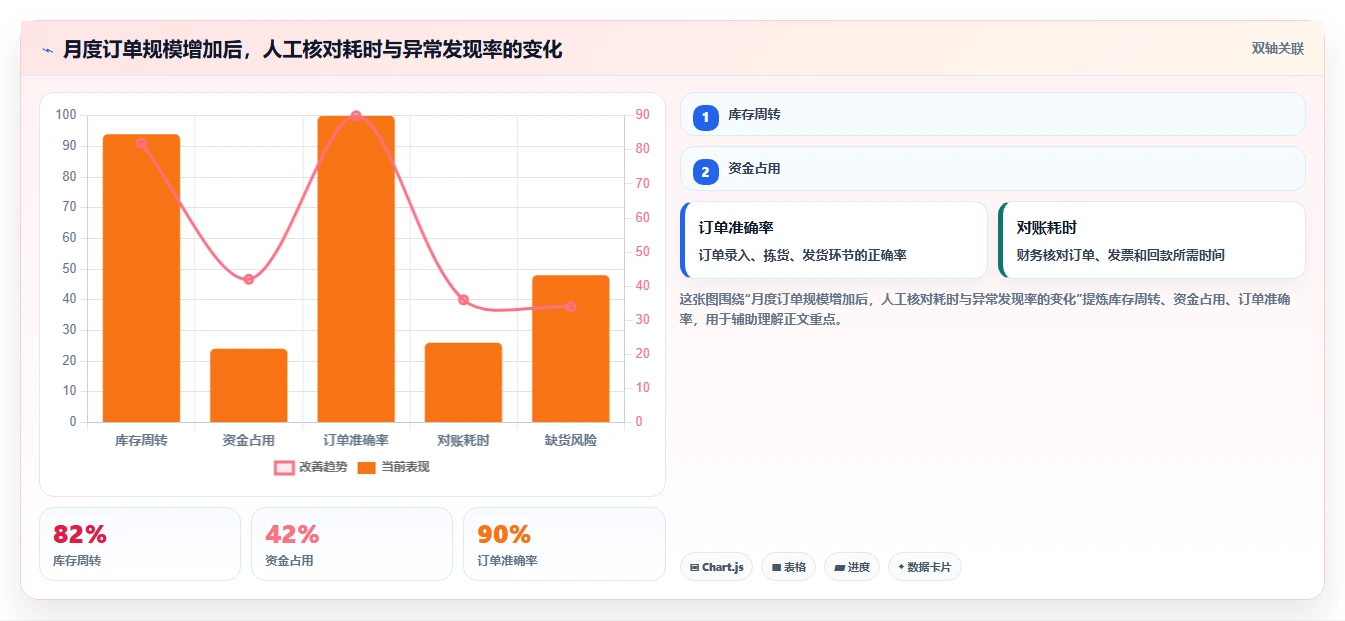Image resolution: width=1345 pixels, height=621 pixels.
Task: Click the trend line point above 资金占用
Action: (x=249, y=279)
